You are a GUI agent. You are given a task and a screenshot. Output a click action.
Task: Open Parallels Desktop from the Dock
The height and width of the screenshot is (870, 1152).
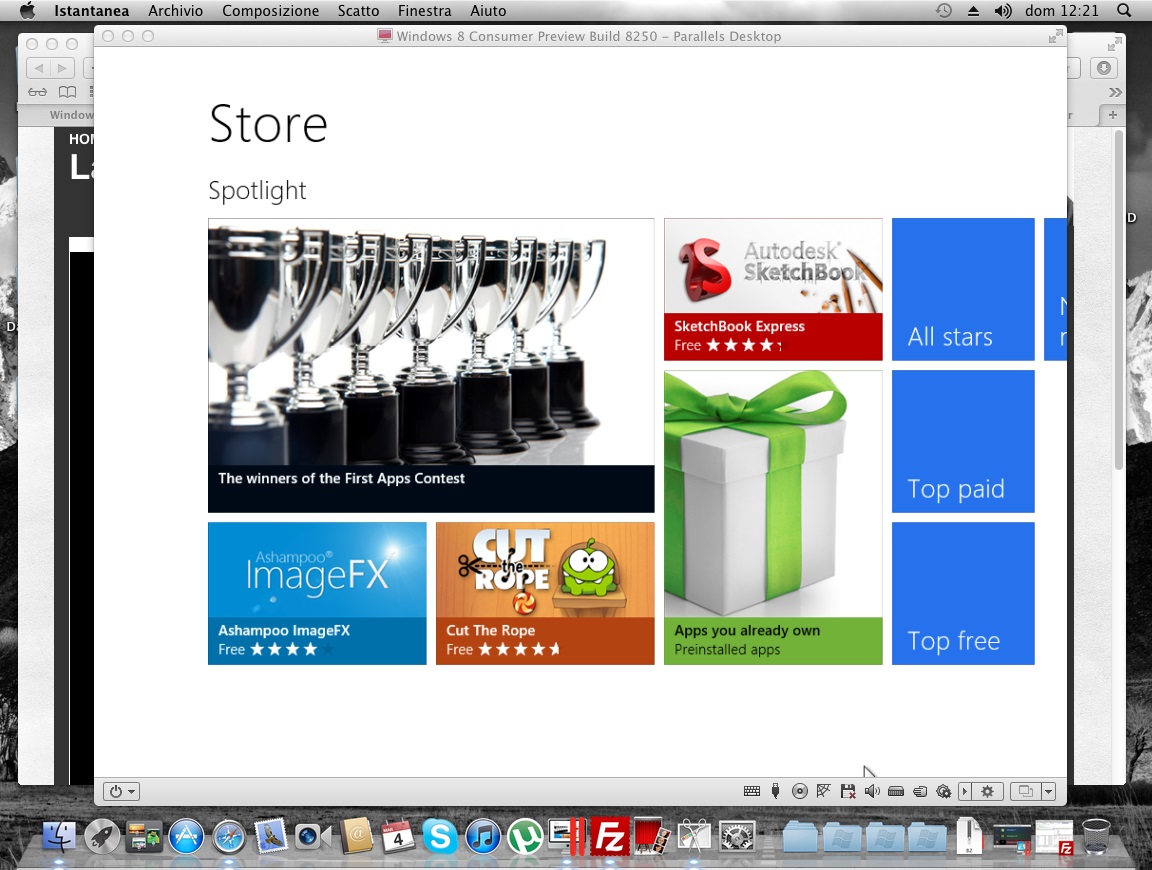pos(567,837)
